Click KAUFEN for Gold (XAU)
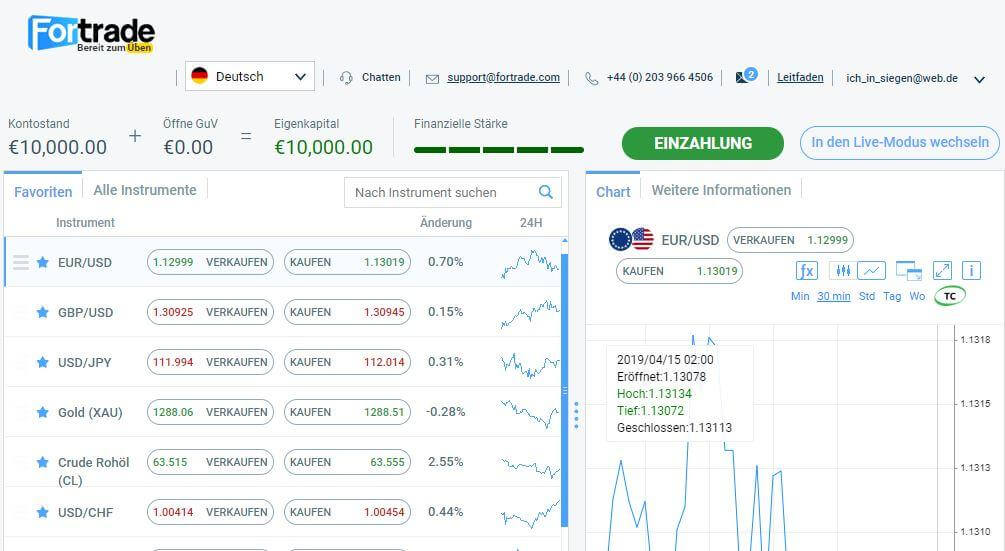 347,412
